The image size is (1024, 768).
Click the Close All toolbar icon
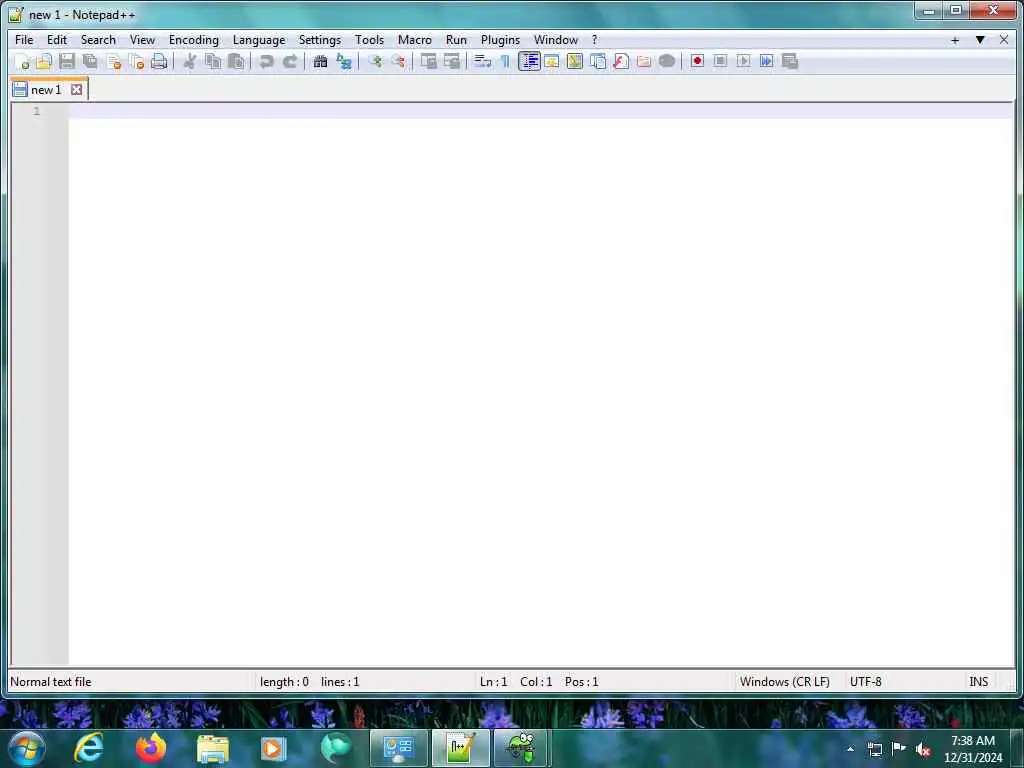[x=136, y=61]
